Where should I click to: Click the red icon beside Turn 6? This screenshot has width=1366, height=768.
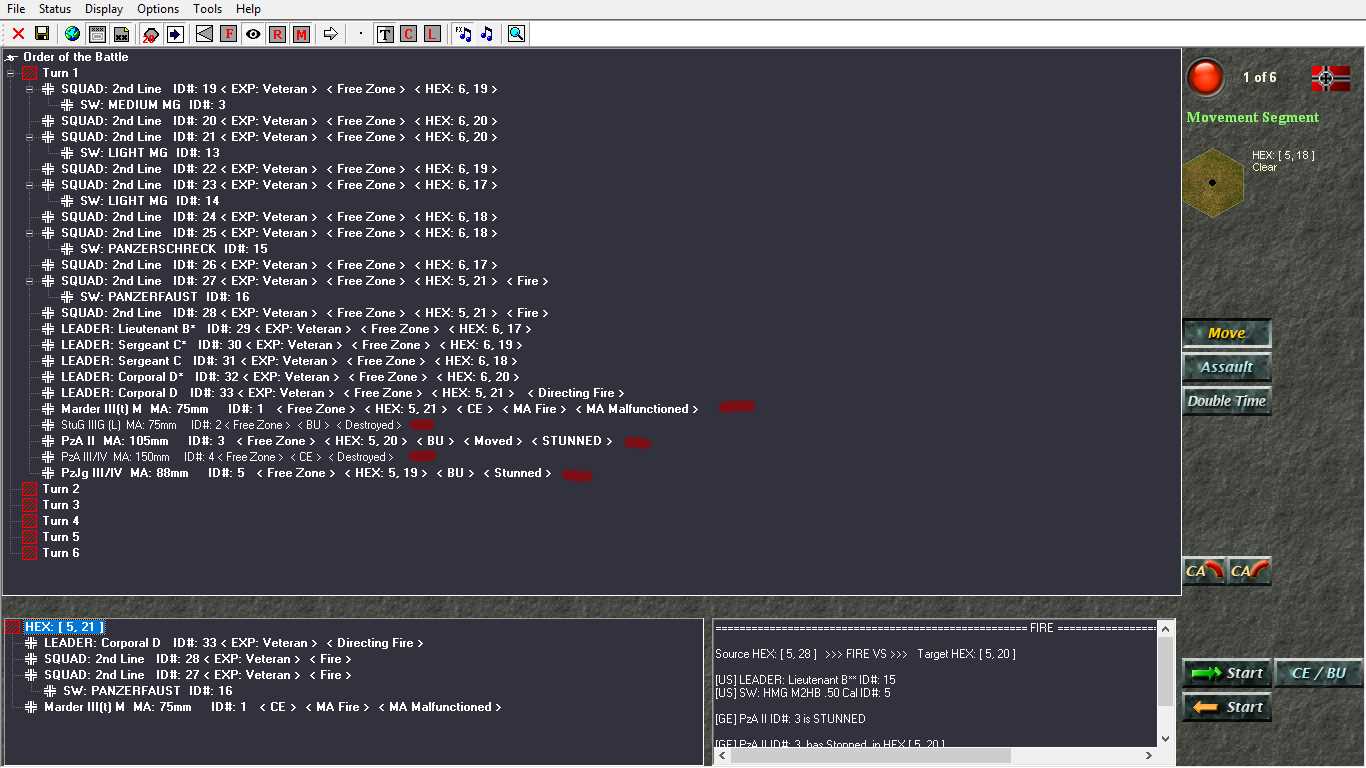(x=30, y=553)
